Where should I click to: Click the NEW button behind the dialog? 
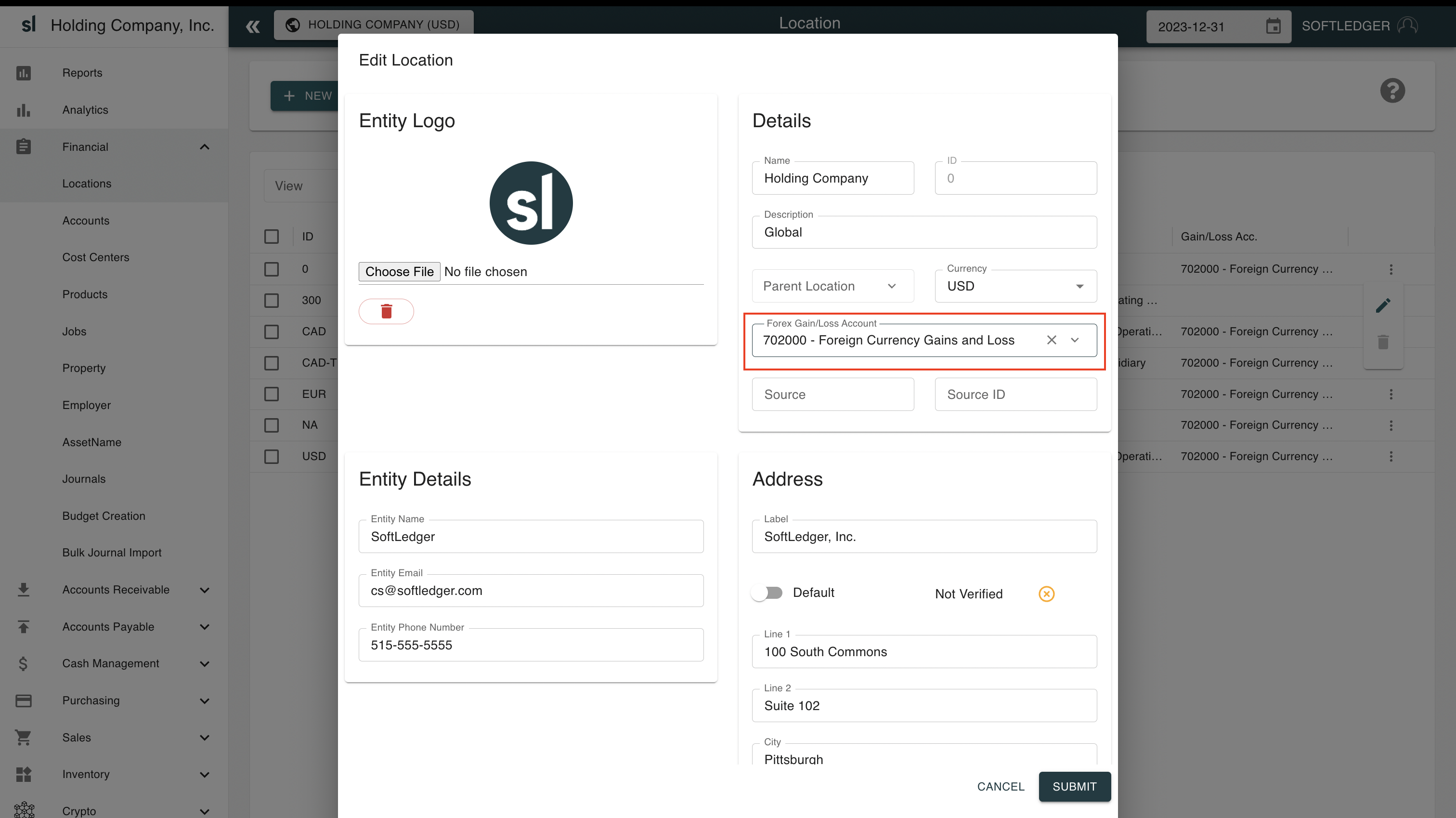[304, 95]
